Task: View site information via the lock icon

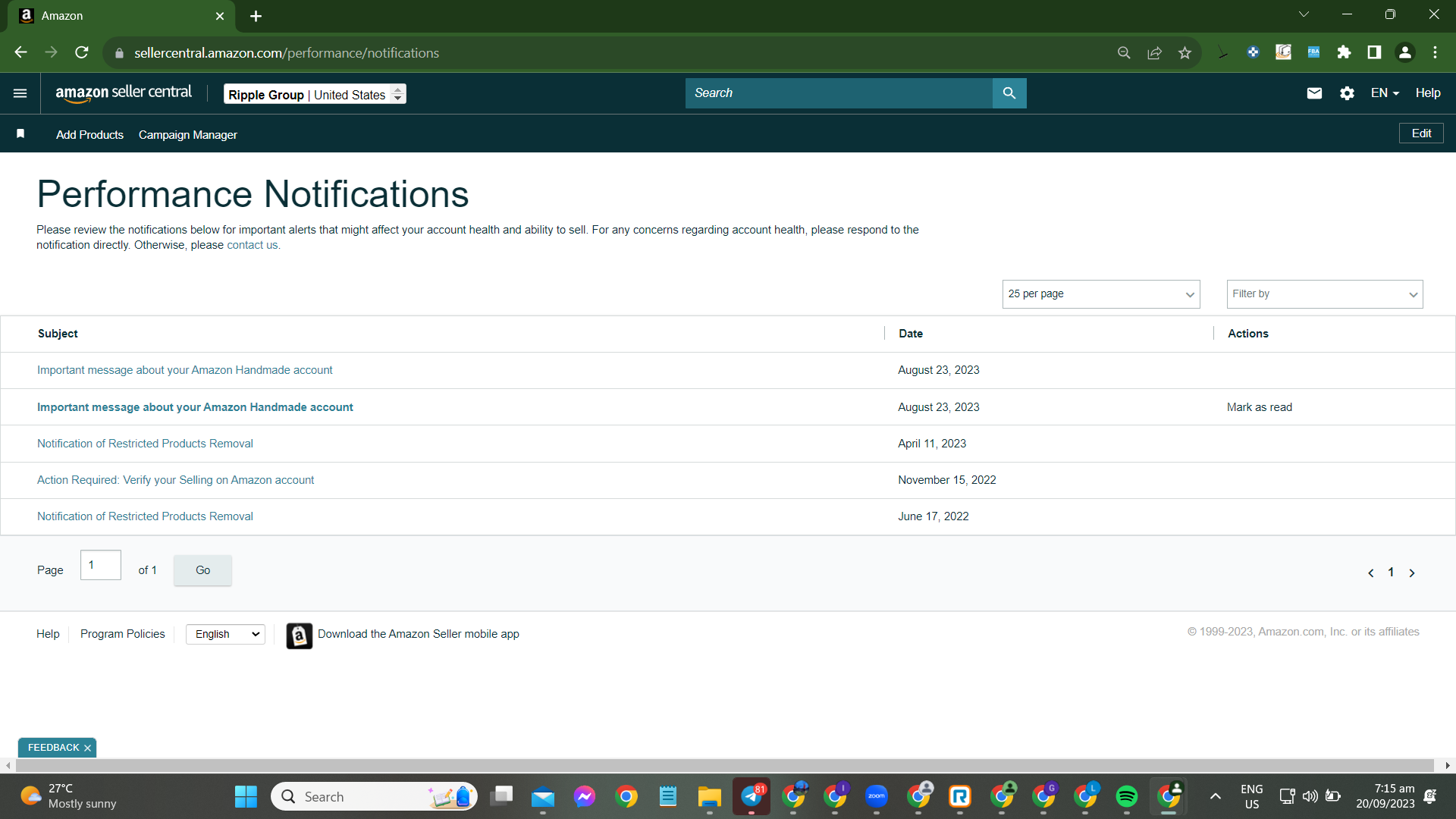Action: click(x=119, y=53)
